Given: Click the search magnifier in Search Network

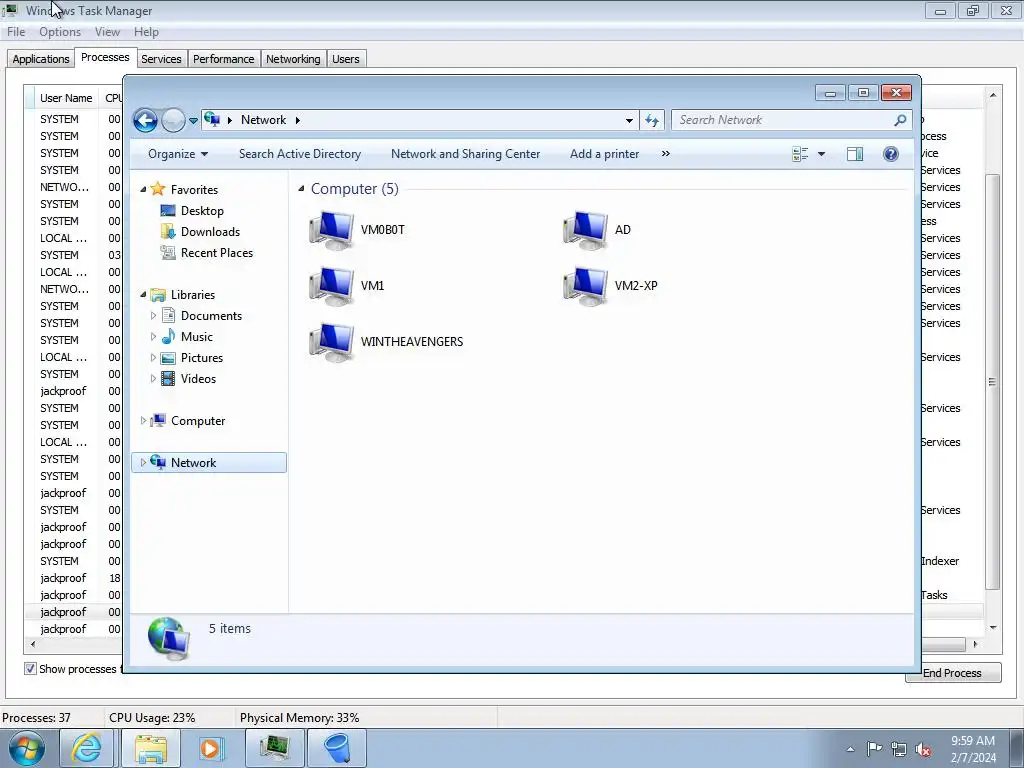Looking at the screenshot, I should [900, 120].
